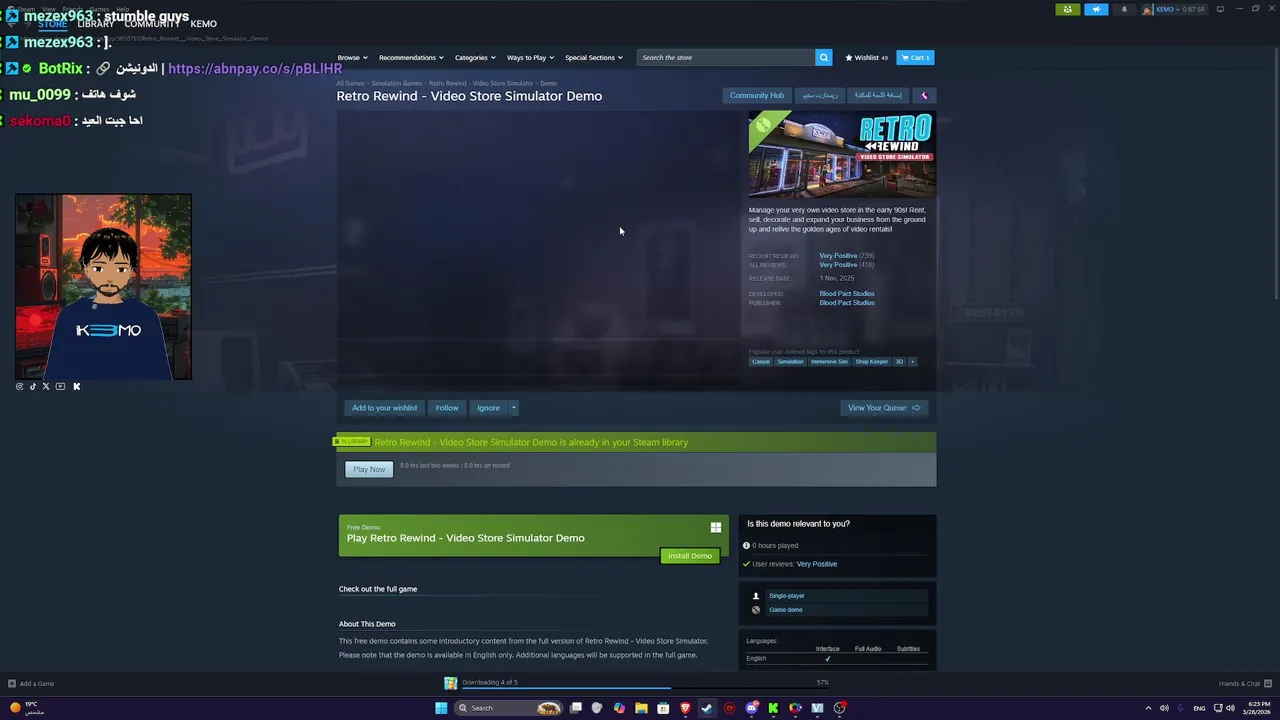The height and width of the screenshot is (720, 1280).
Task: Open the Help menu in Steam
Action: point(122,9)
